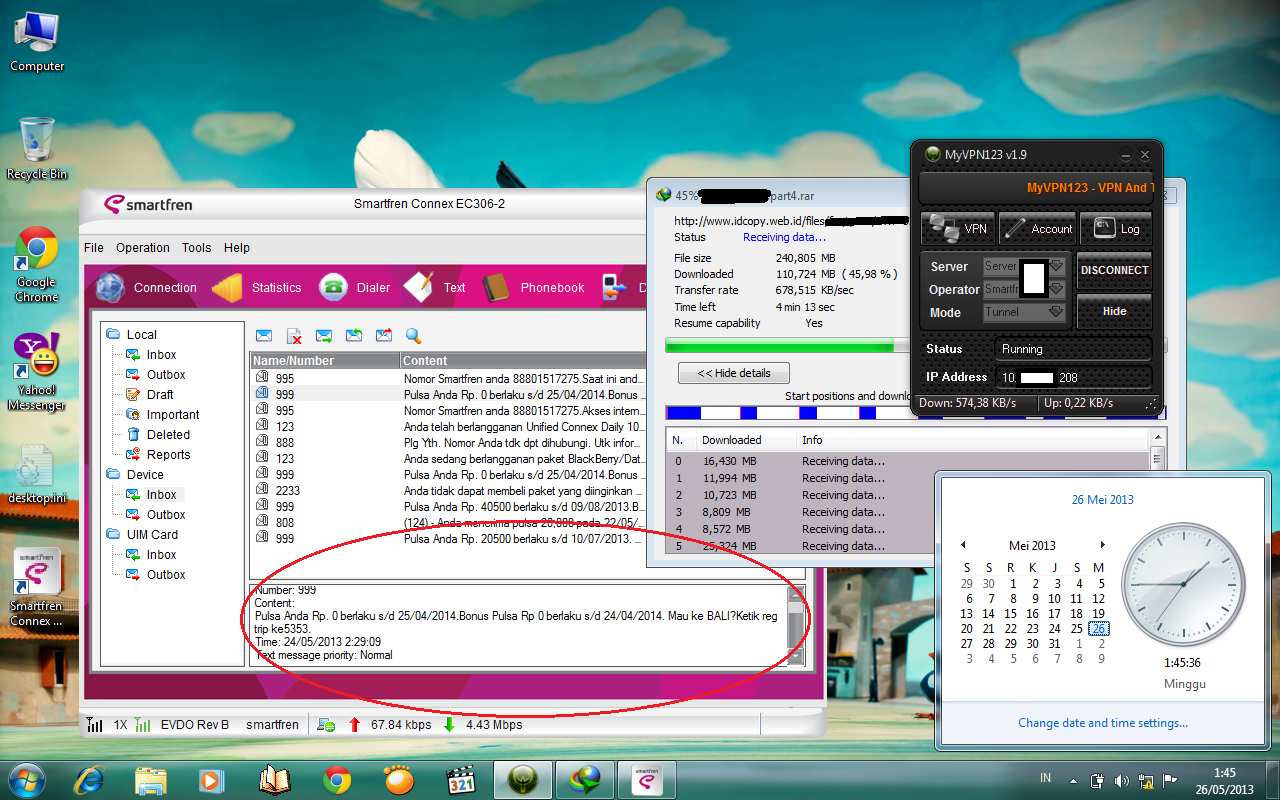The height and width of the screenshot is (800, 1280).
Task: Open the Windows Start button
Action: [x=26, y=778]
